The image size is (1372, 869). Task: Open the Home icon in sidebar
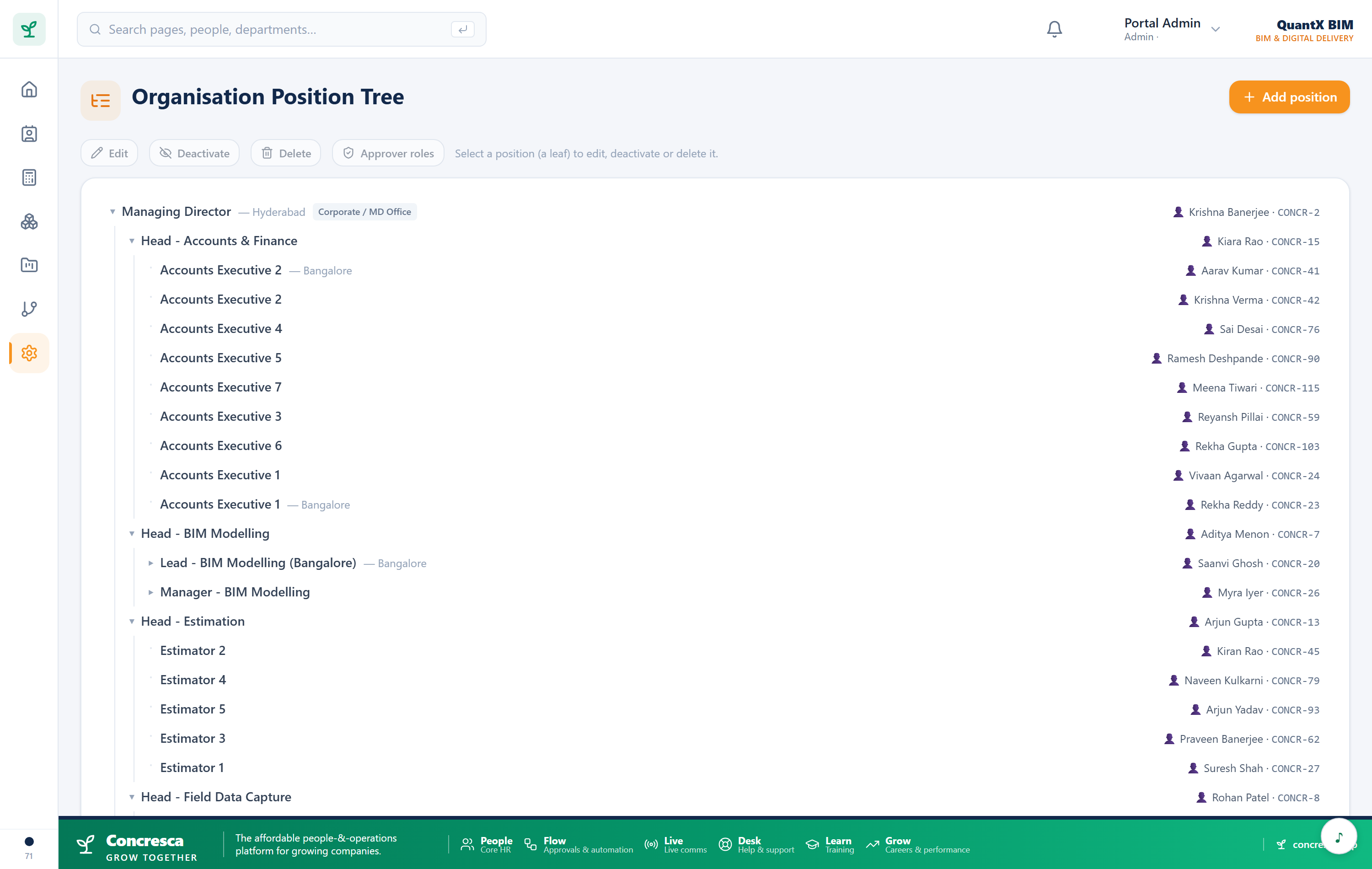(x=29, y=90)
